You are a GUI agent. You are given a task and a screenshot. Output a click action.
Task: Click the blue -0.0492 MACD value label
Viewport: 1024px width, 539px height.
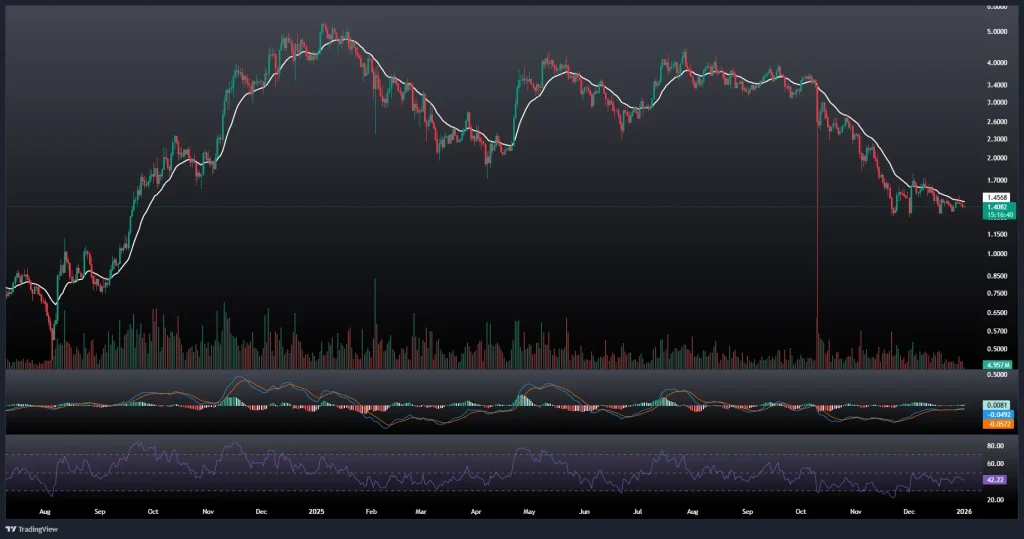pyautogui.click(x=996, y=414)
